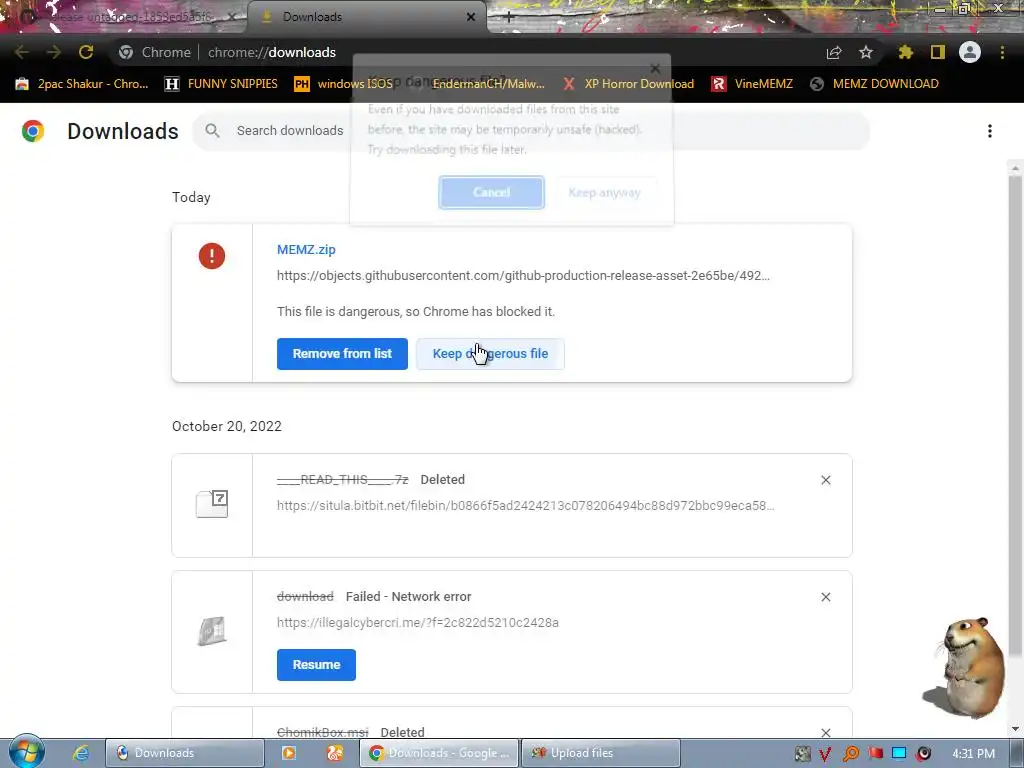The image size is (1024, 768).
Task: Click the orange magnifier tray icon
Action: [x=850, y=754]
